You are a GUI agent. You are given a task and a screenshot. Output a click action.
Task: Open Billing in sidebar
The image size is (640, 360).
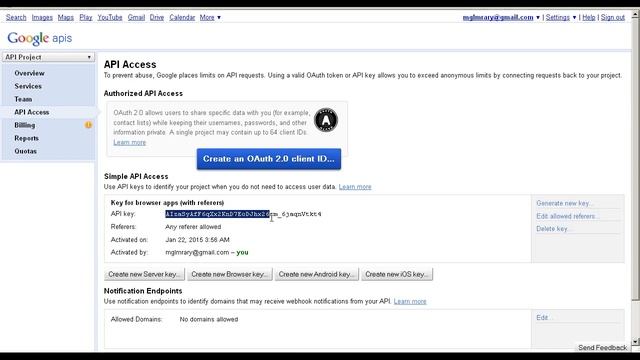click(x=24, y=125)
